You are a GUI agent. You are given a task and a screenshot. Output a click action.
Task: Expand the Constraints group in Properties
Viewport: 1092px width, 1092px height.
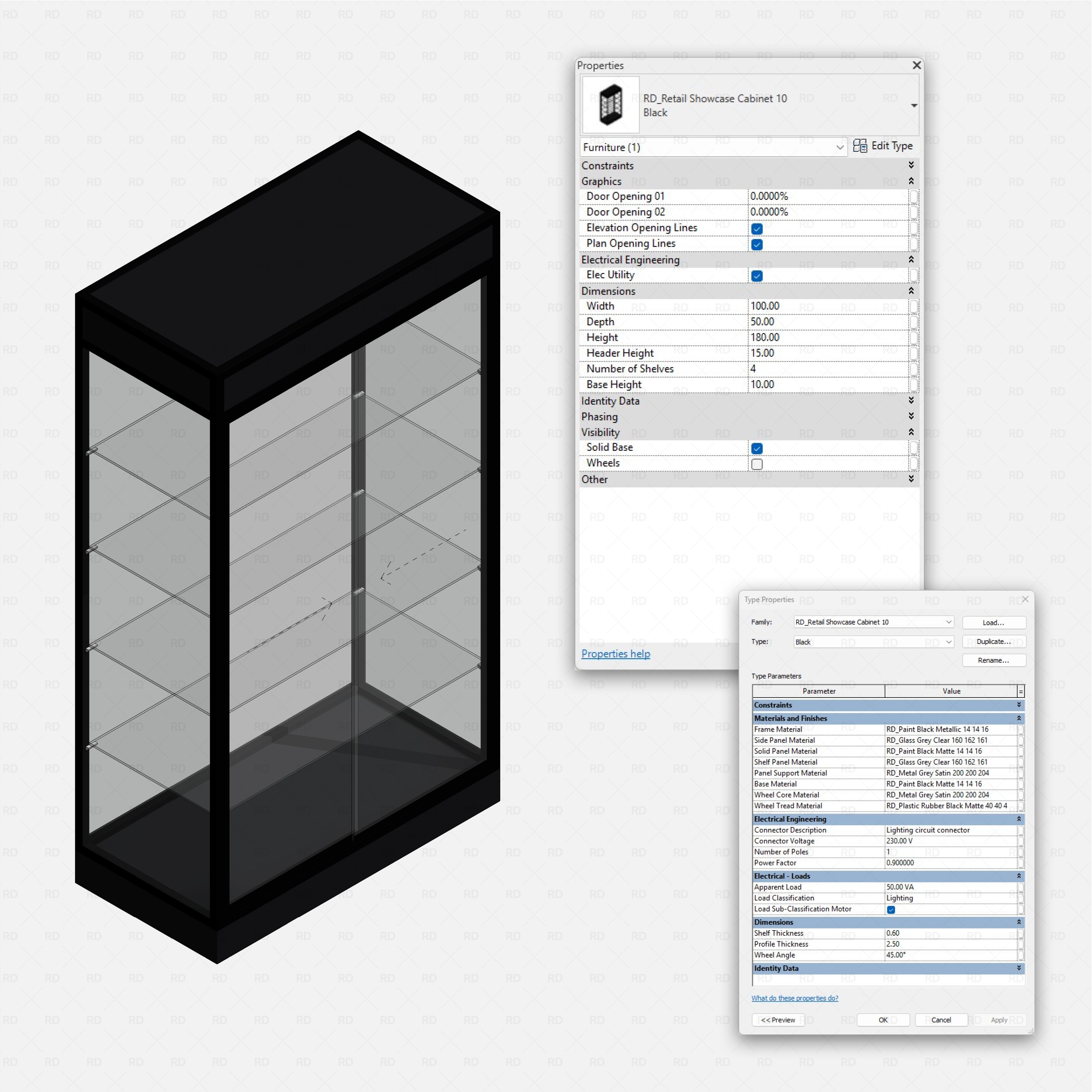tap(911, 165)
